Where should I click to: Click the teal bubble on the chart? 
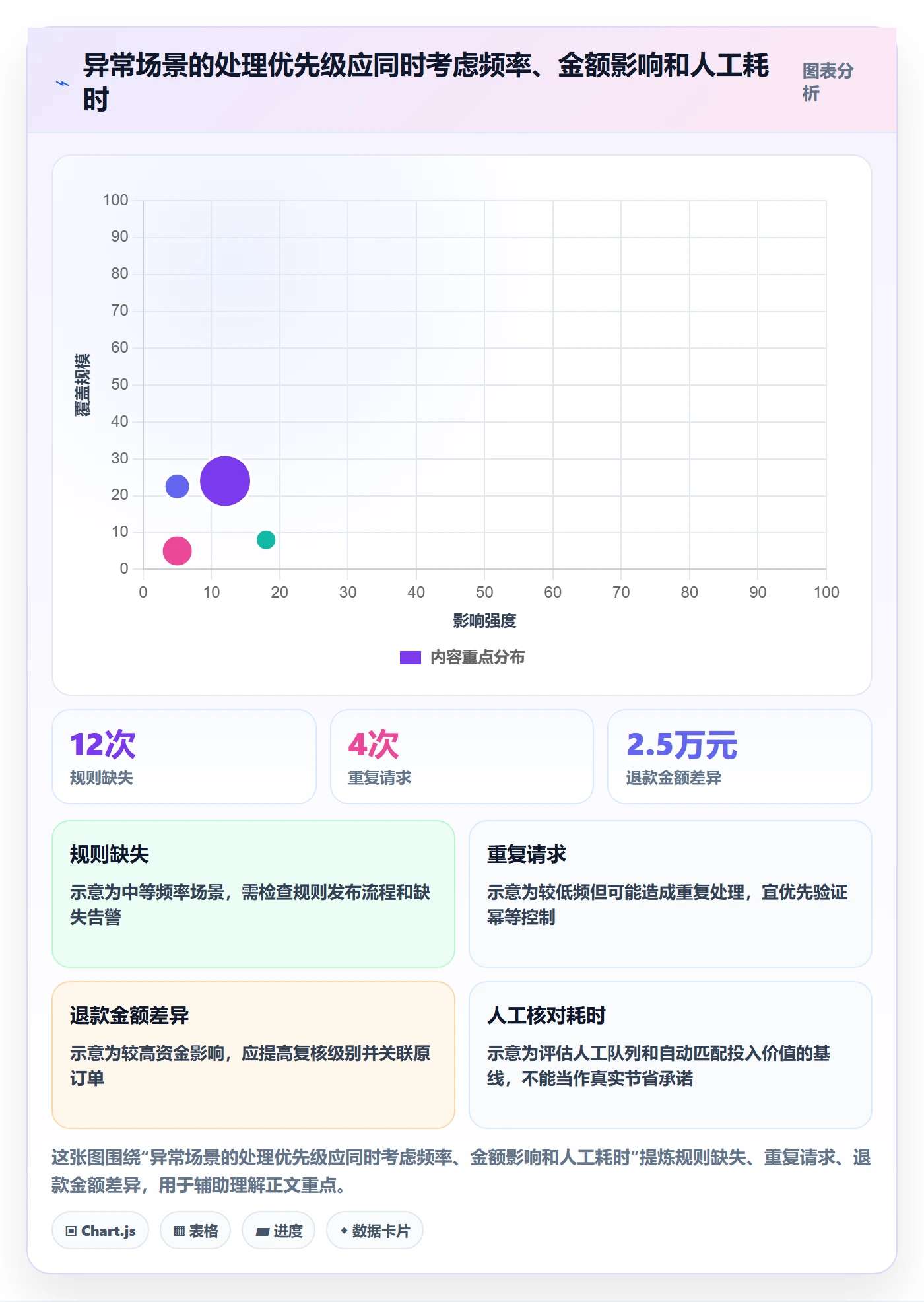(x=266, y=539)
